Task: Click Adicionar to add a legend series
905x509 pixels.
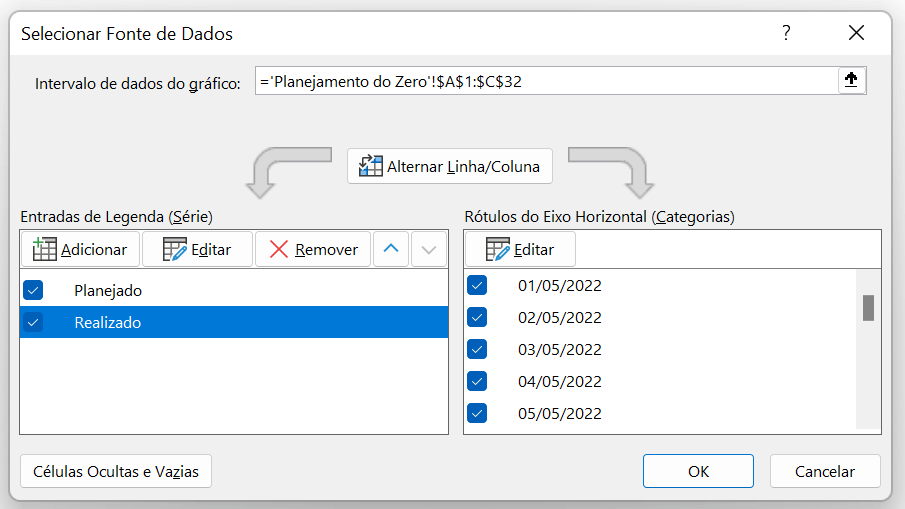Action: click(80, 249)
